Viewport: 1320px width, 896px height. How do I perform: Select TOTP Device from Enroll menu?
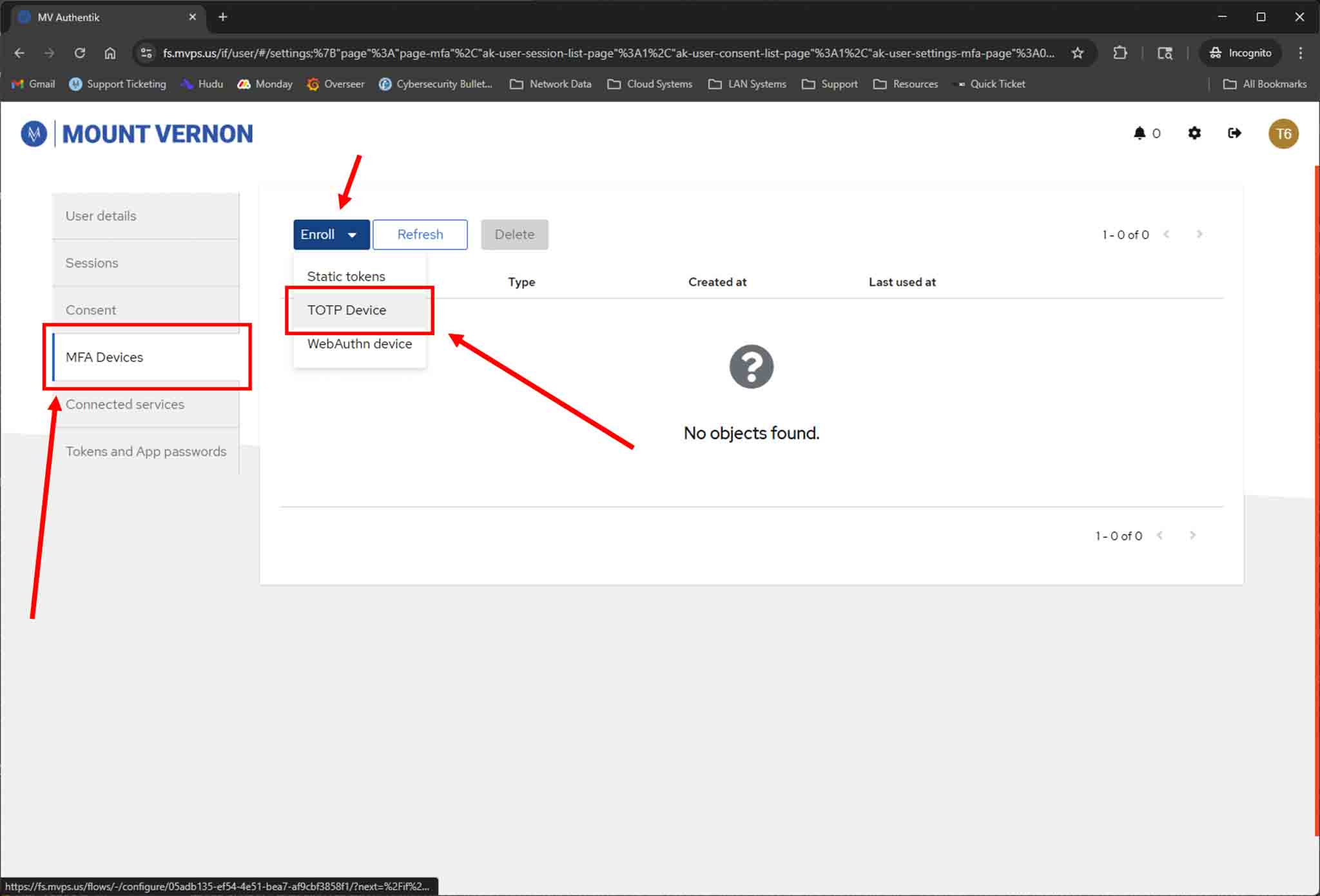tap(347, 310)
